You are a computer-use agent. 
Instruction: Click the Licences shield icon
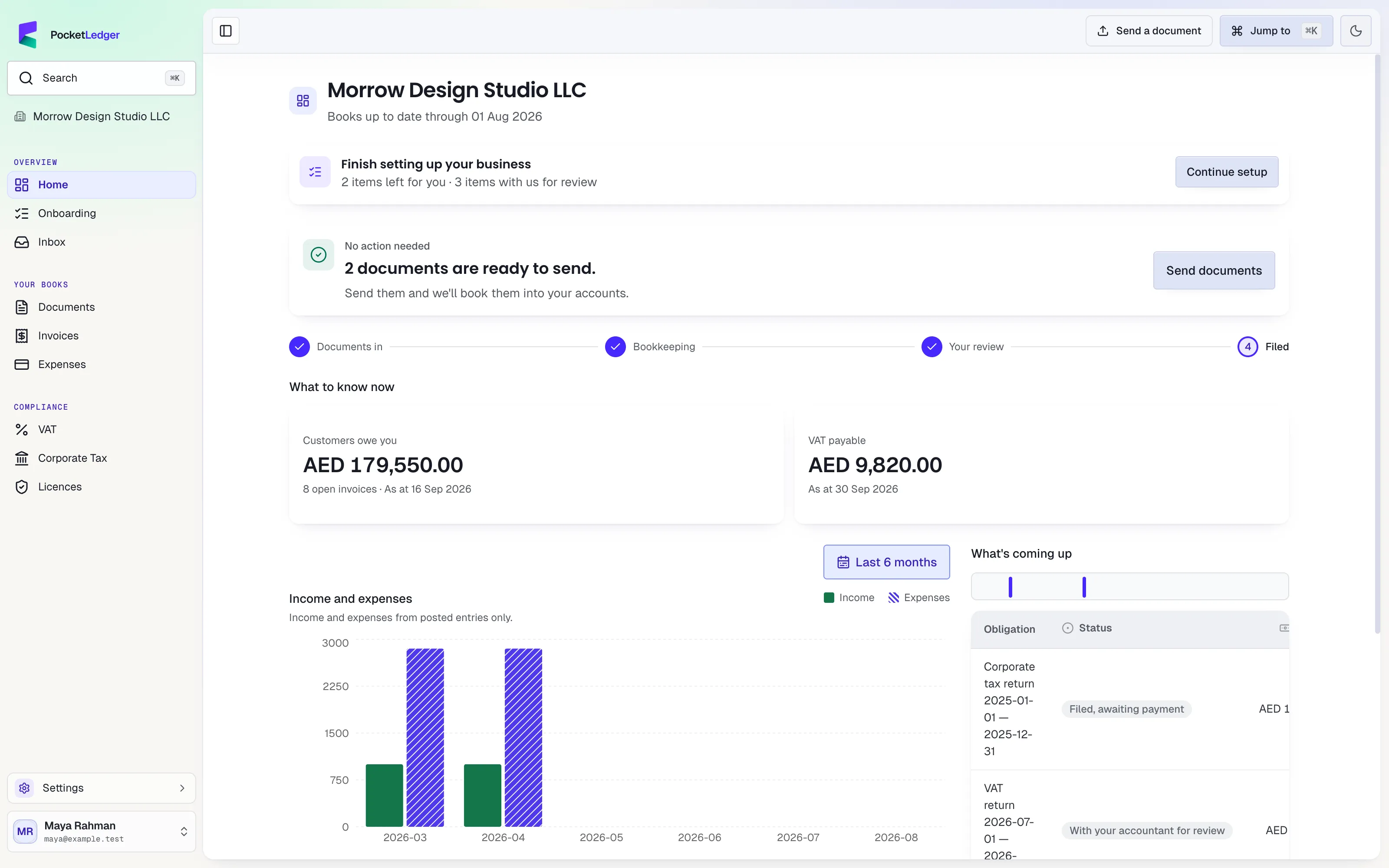[22, 487]
